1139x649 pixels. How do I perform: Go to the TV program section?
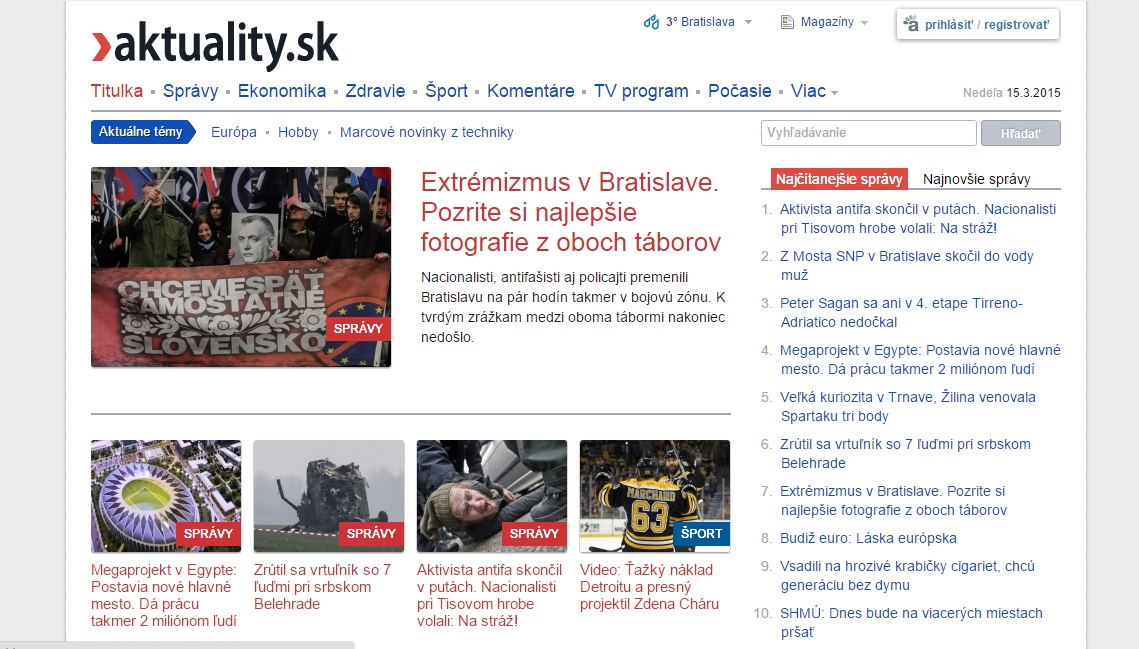pos(641,91)
